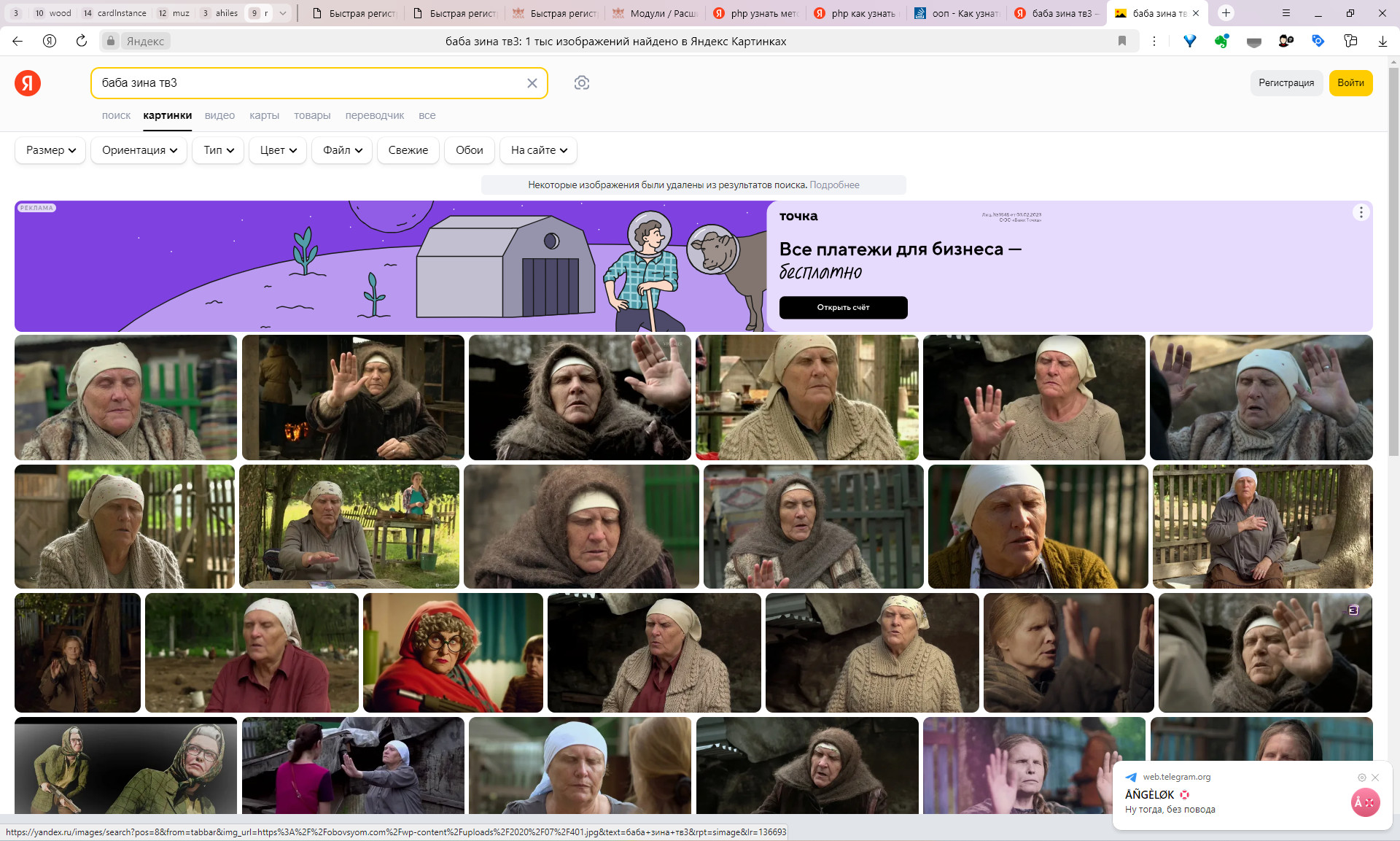Screen dimensions: 1400x841
Task: Open the downloads arrow icon
Action: [x=1382, y=41]
